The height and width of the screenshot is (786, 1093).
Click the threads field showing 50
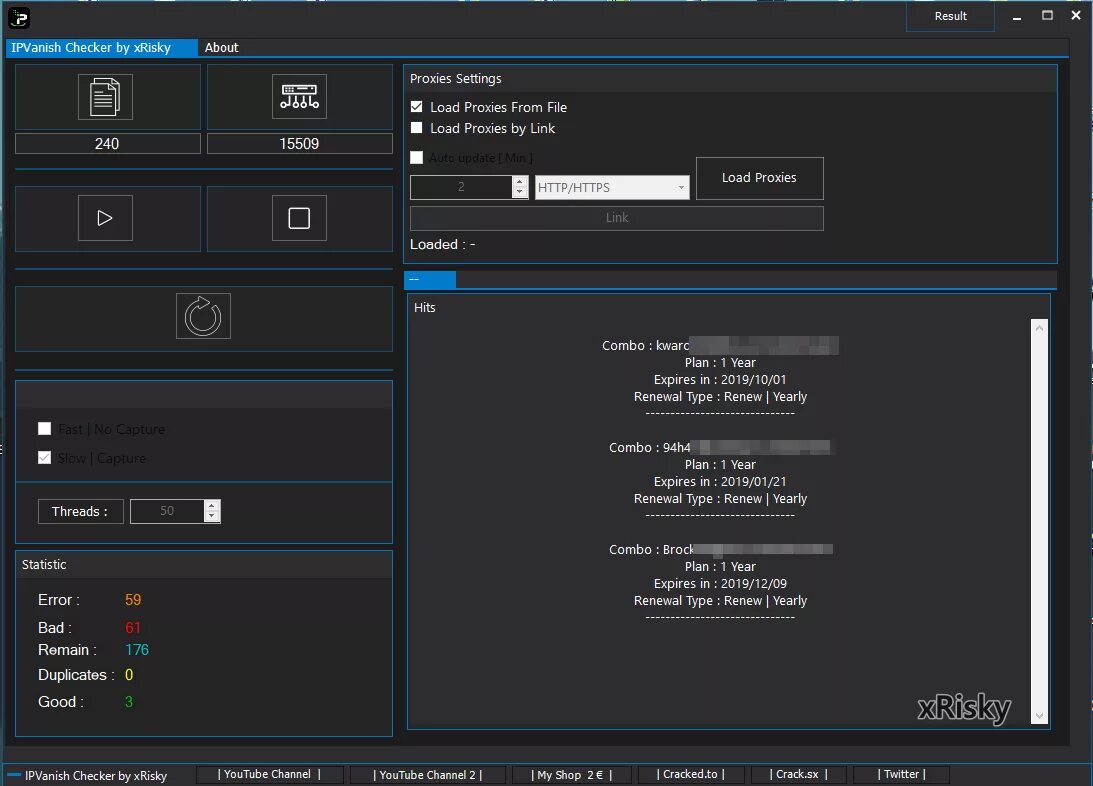pos(167,511)
